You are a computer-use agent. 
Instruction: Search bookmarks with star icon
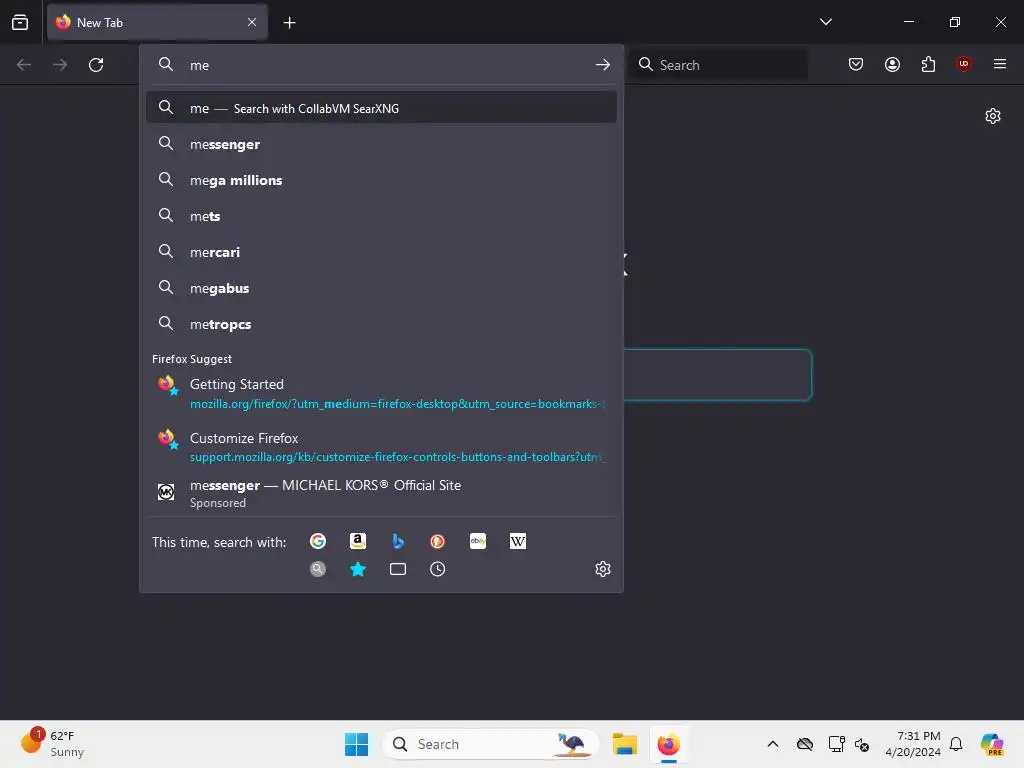(358, 569)
